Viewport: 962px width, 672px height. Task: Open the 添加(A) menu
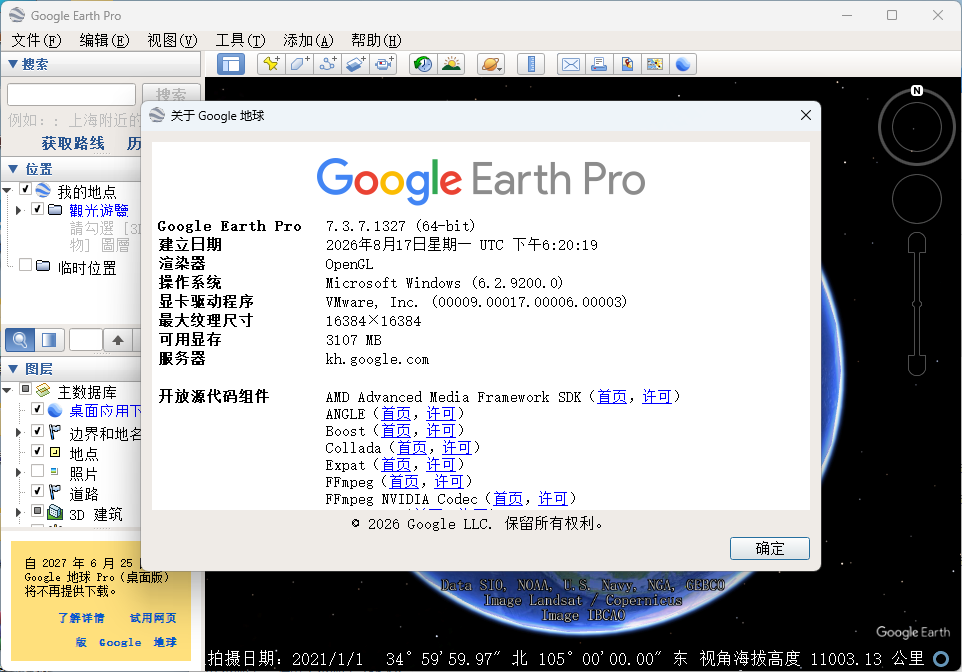coord(308,41)
